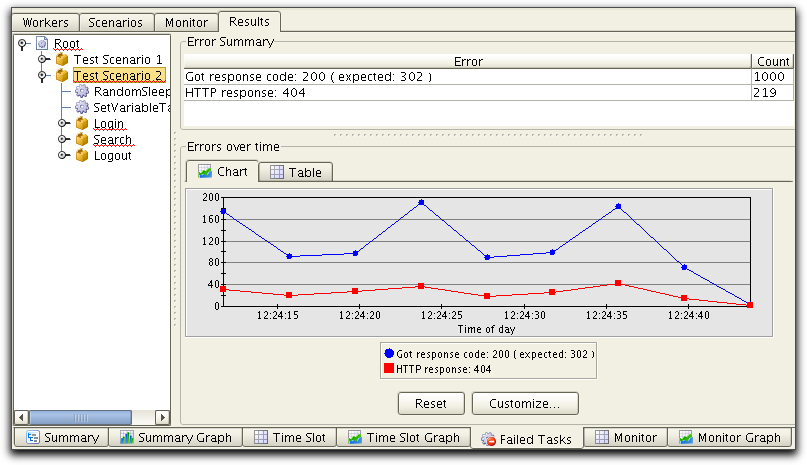Click the tree scrollbar left arrow
This screenshot has height=465, width=807.
click(22, 417)
